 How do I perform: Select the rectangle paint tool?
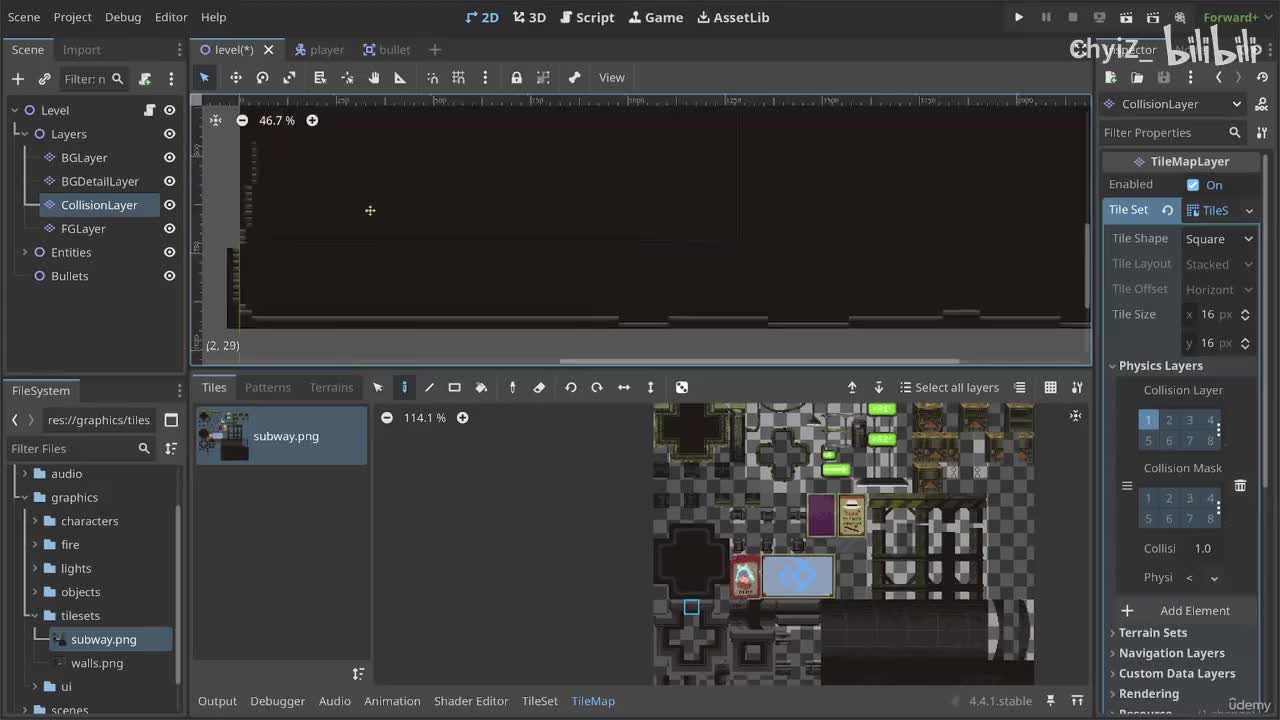click(455, 388)
